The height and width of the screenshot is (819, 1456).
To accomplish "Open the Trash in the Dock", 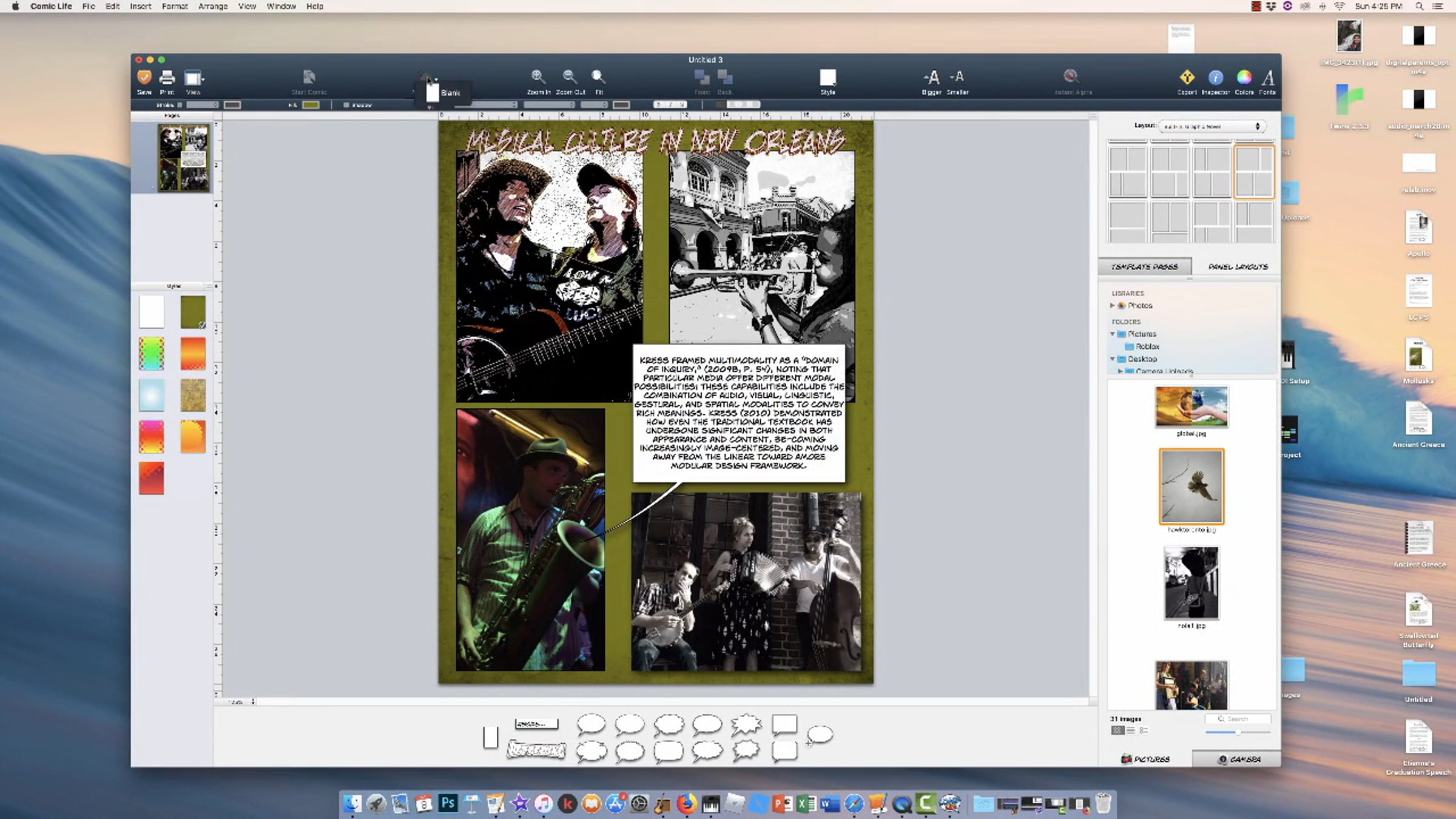I will [x=1104, y=803].
